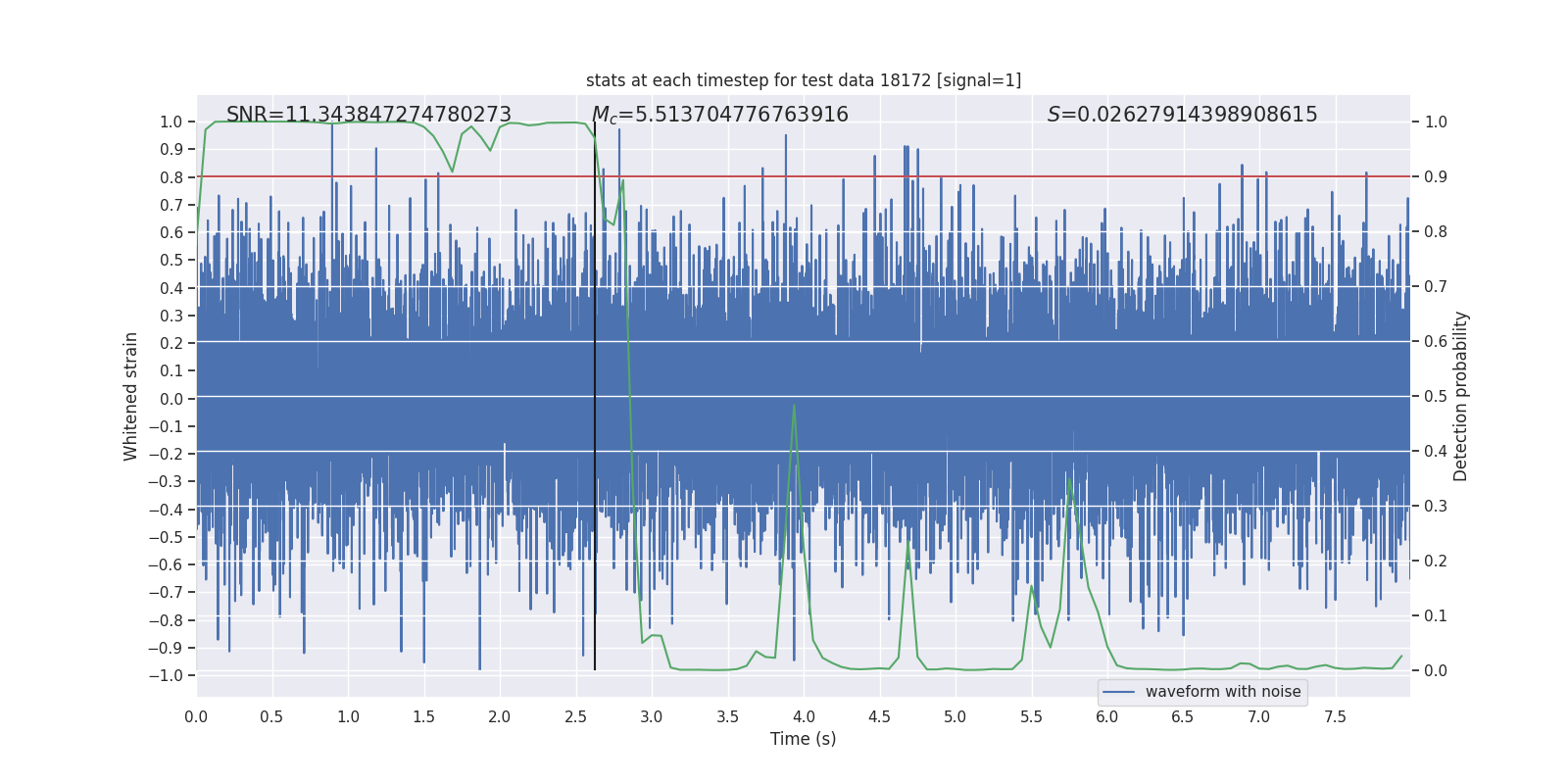Screen dimensions: 1568x784
Task: Click the 0.8 tick on the Whitened strain axis
Action: point(171,177)
